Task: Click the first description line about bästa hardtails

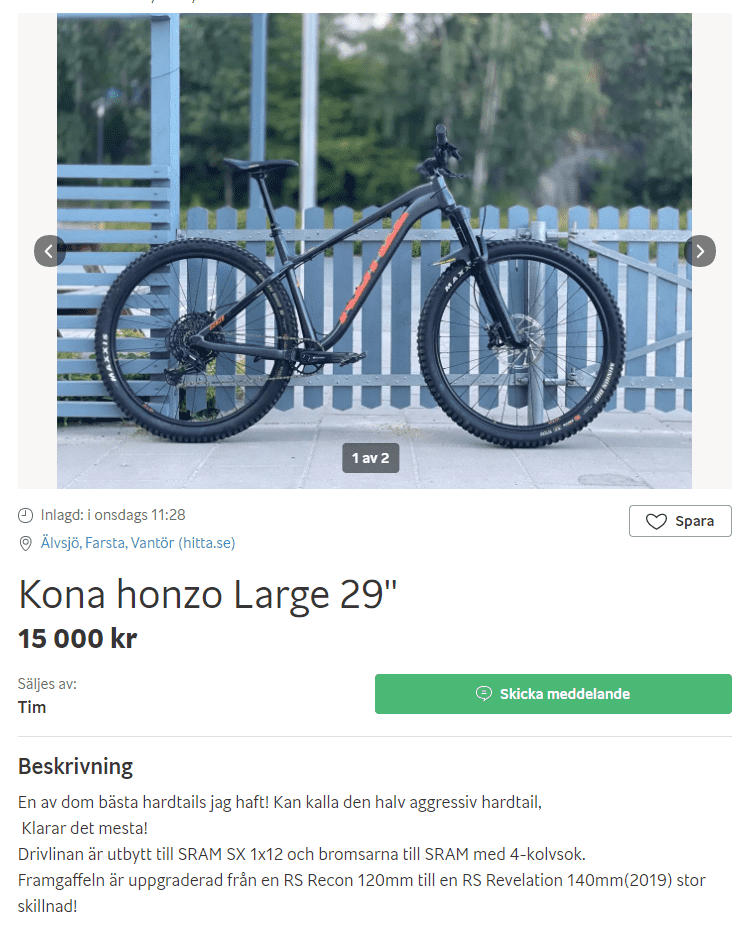Action: pyautogui.click(x=279, y=802)
